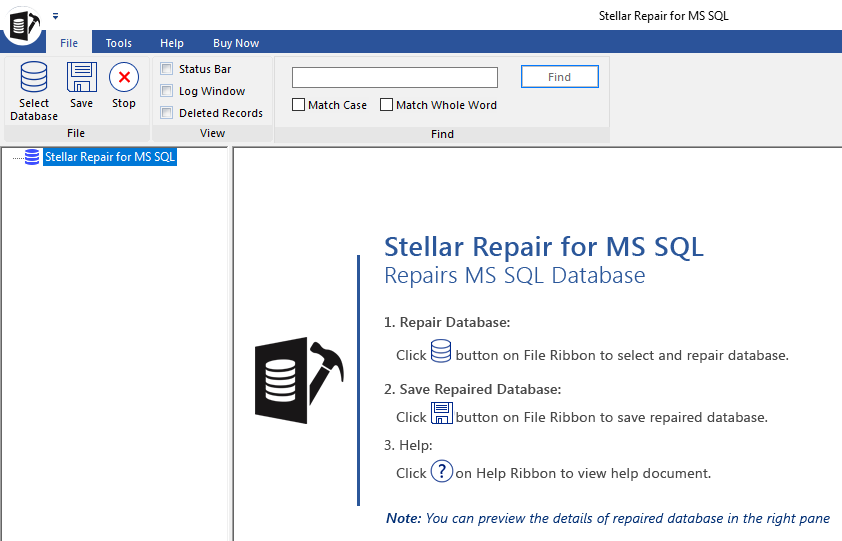Select the Stellar Repair for MS SQL tree node
This screenshot has height=541, width=842.
(110, 157)
